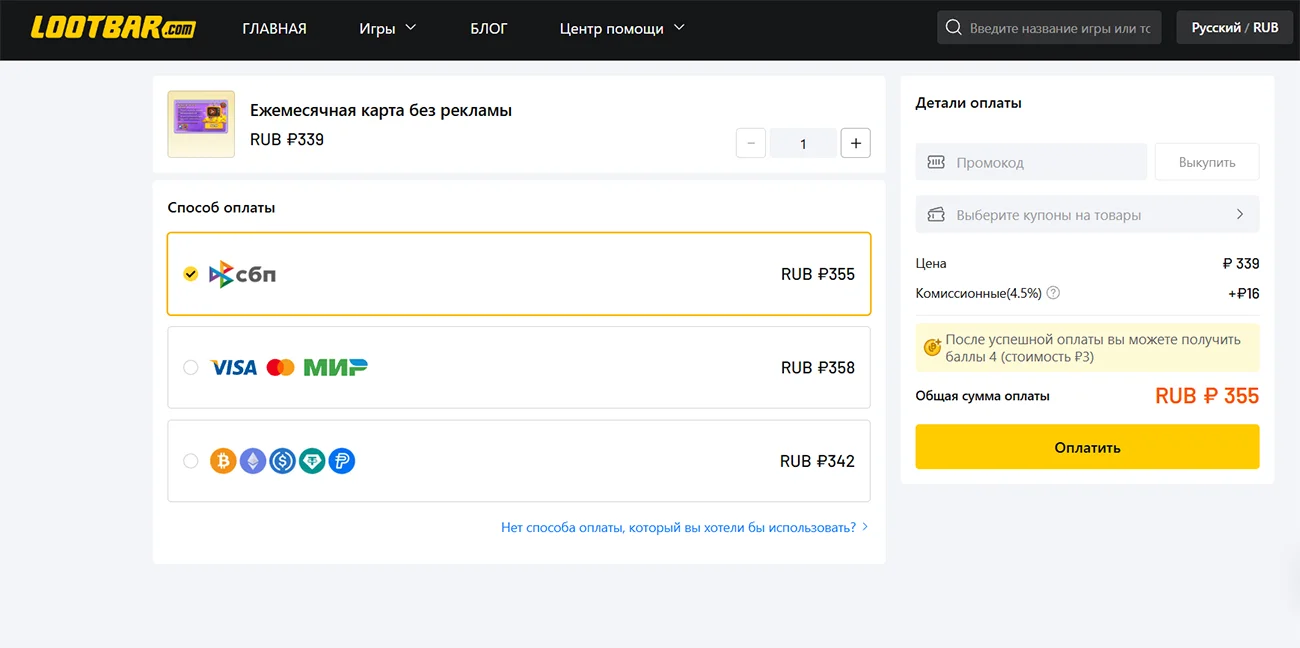Click the МИР card logo
Screen dimensions: 1300x648
point(335,368)
